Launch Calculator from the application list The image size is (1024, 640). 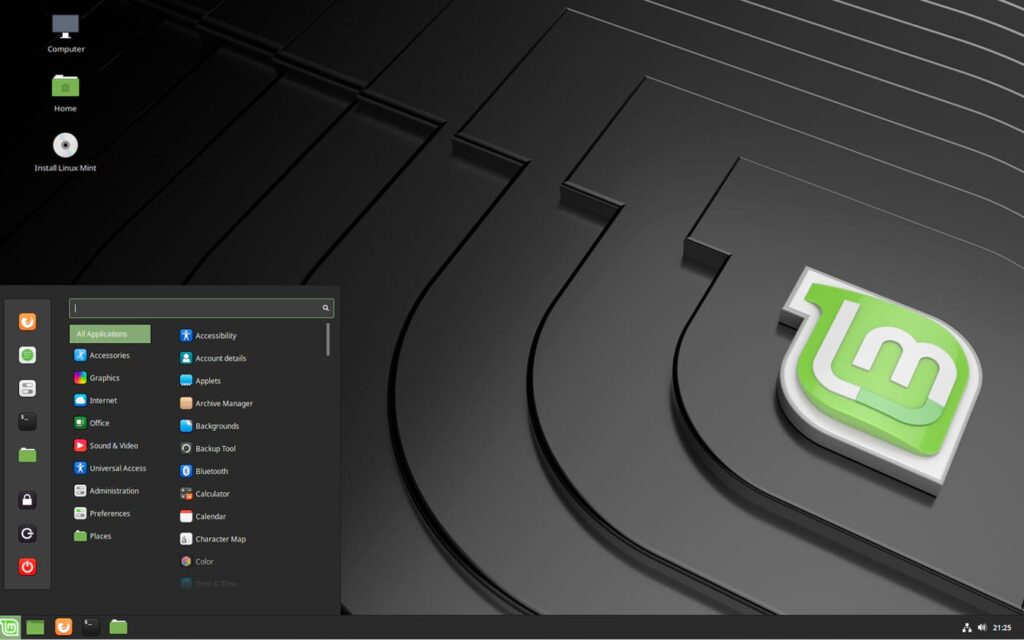click(204, 494)
